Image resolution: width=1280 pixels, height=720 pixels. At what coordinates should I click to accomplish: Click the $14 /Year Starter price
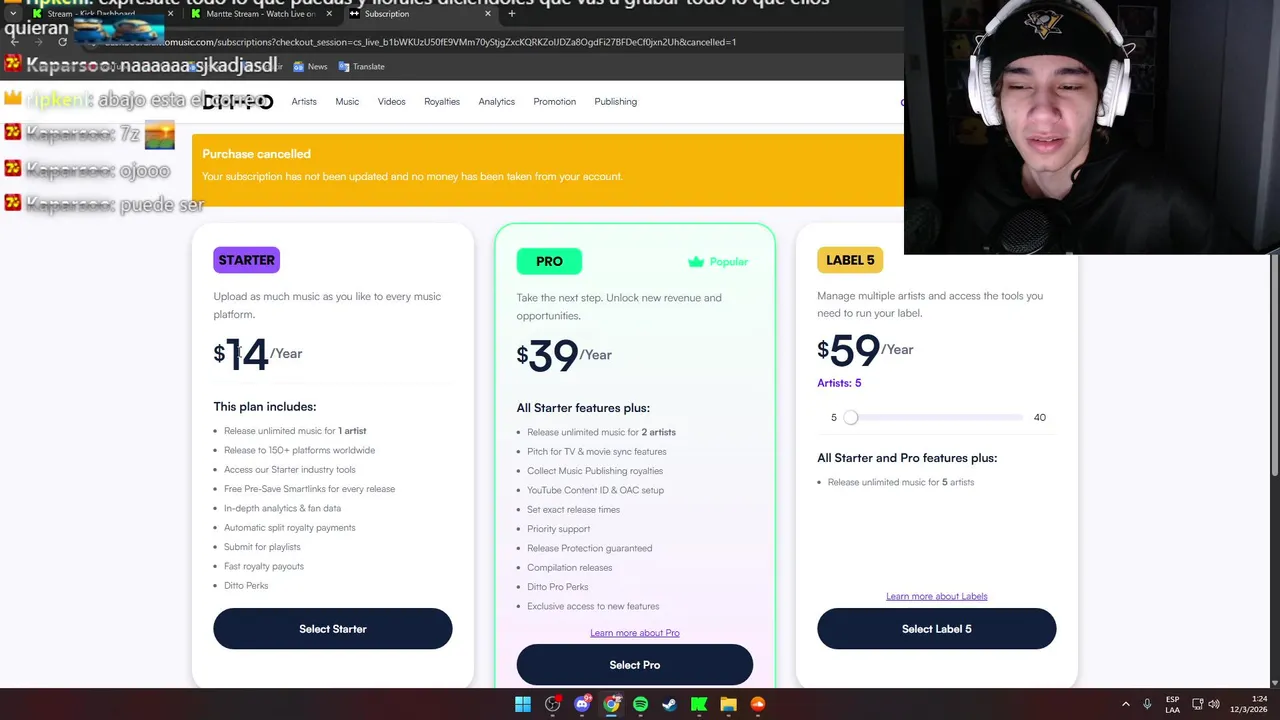coord(258,354)
